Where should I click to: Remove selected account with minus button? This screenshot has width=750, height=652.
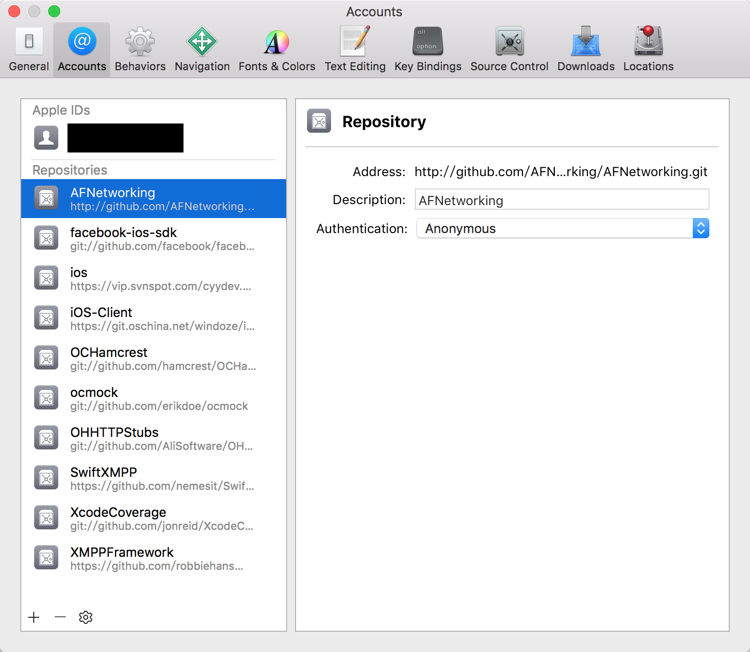(60, 617)
